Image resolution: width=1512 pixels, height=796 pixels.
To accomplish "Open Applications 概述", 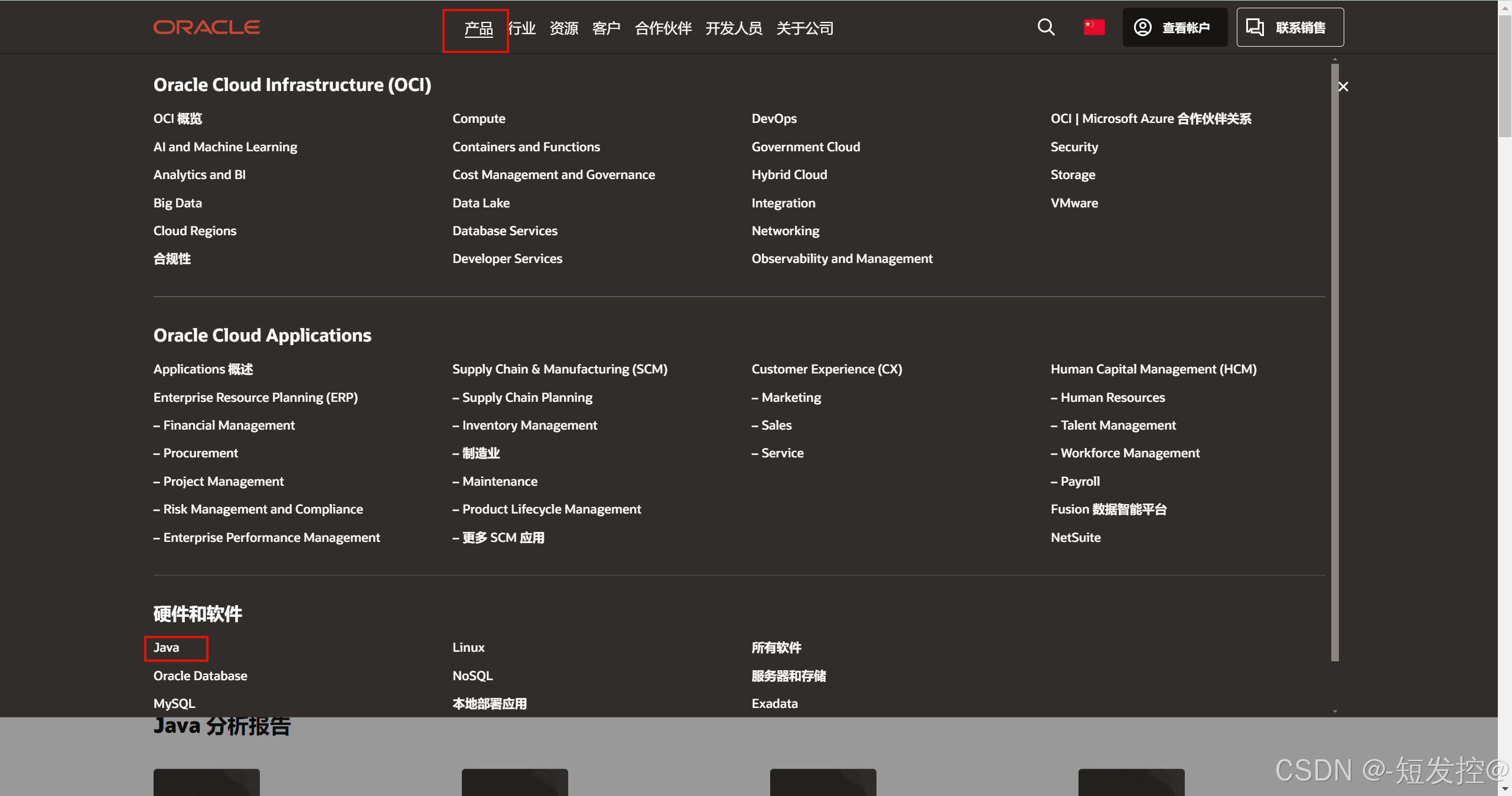I will point(203,369).
